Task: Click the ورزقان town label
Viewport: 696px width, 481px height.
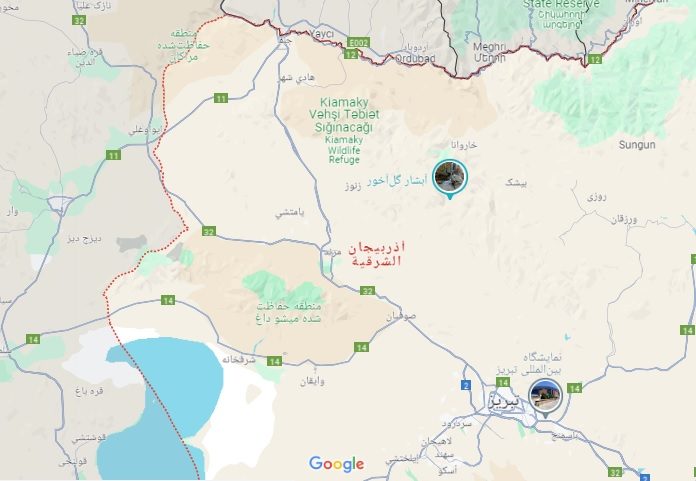Action: coord(624,219)
